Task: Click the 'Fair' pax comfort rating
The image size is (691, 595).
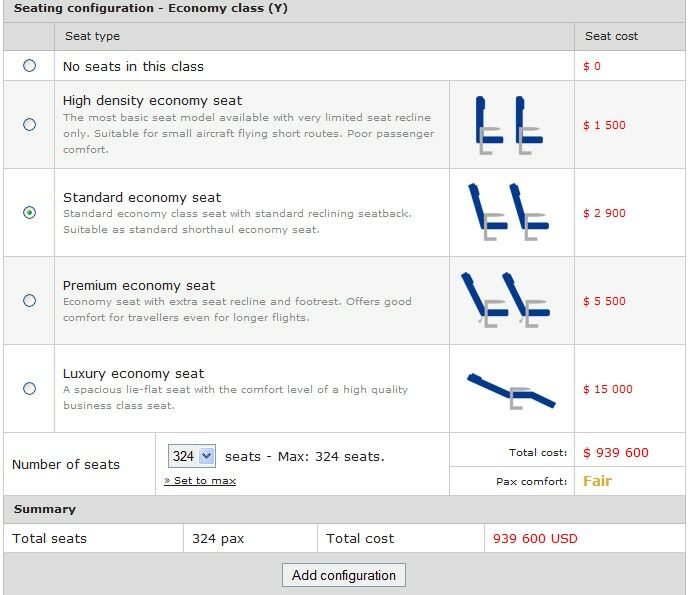Action: pos(597,481)
